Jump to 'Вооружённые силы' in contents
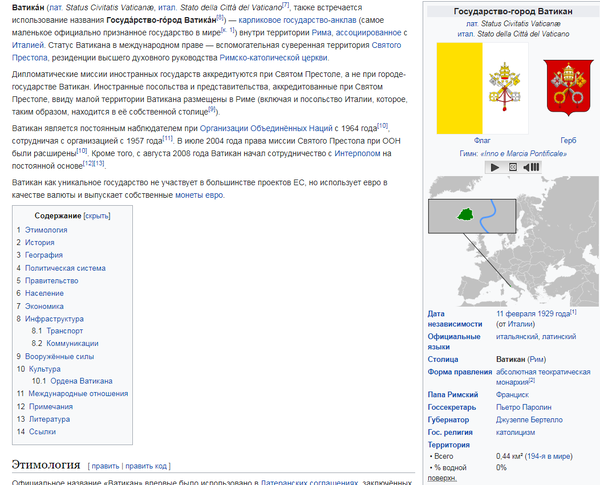The width and height of the screenshot is (600, 485). click(59, 357)
